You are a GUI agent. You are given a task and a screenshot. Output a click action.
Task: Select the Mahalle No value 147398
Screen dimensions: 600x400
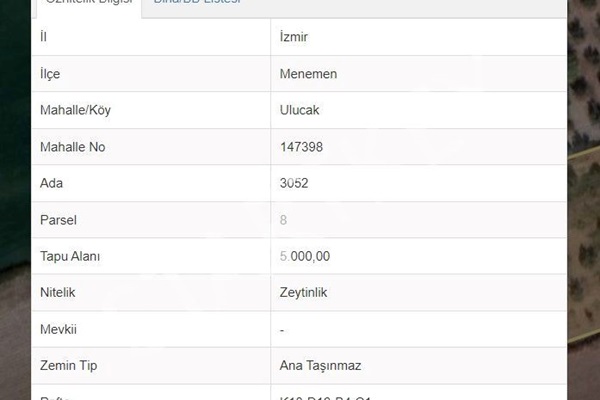(302, 147)
